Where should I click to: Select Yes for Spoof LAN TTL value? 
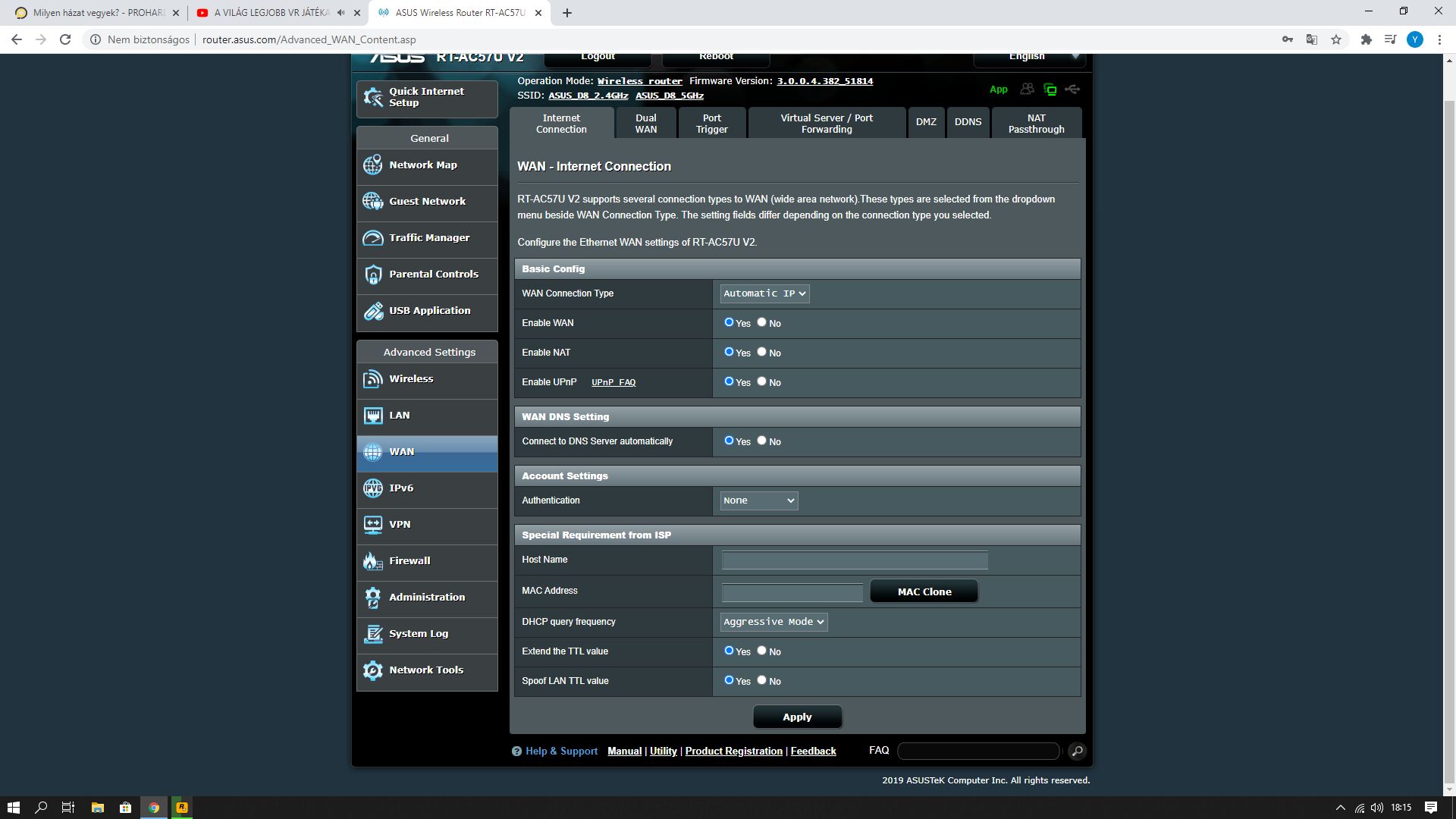729,680
